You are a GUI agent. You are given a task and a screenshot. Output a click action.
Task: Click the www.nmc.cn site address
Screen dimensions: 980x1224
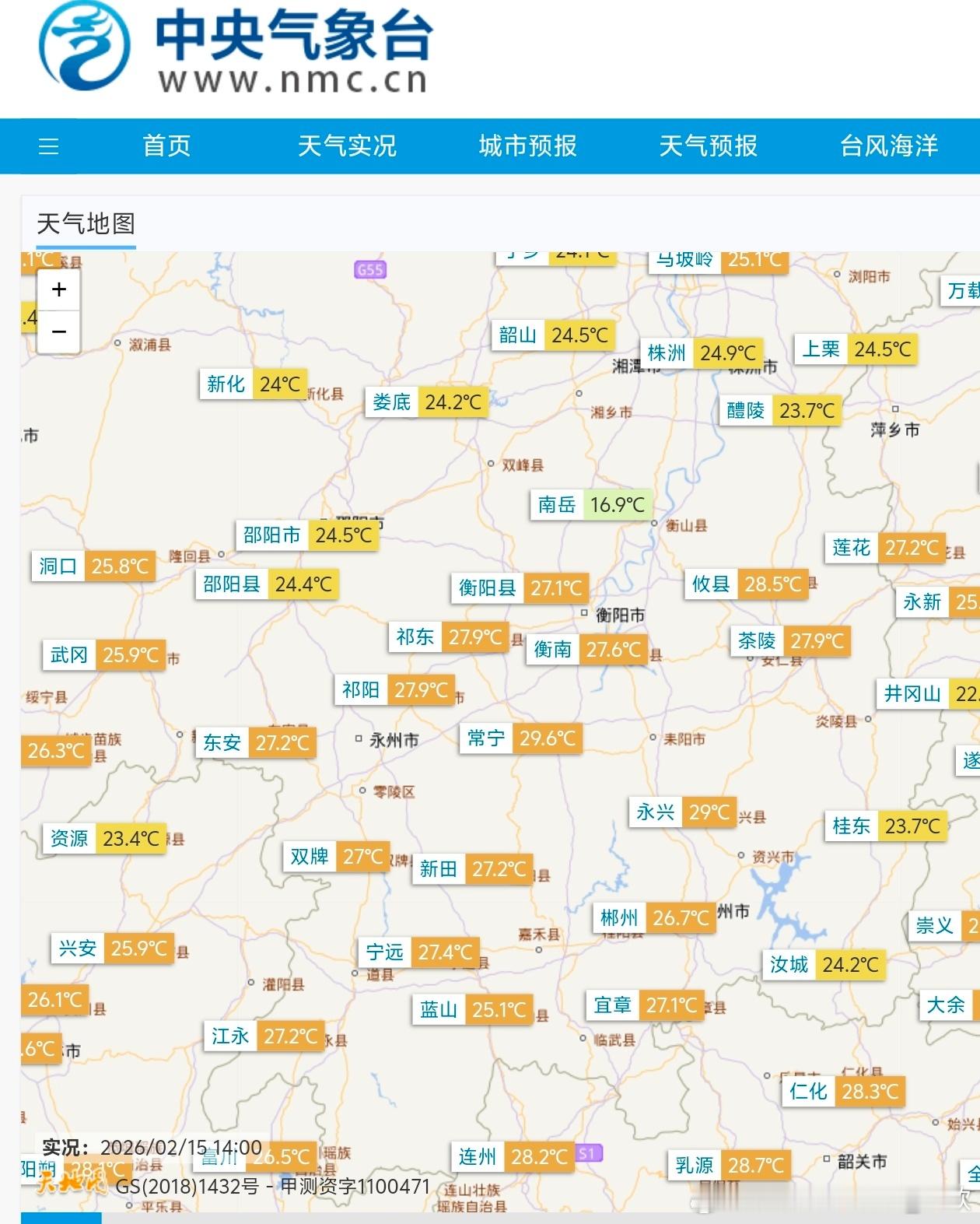pos(293,80)
